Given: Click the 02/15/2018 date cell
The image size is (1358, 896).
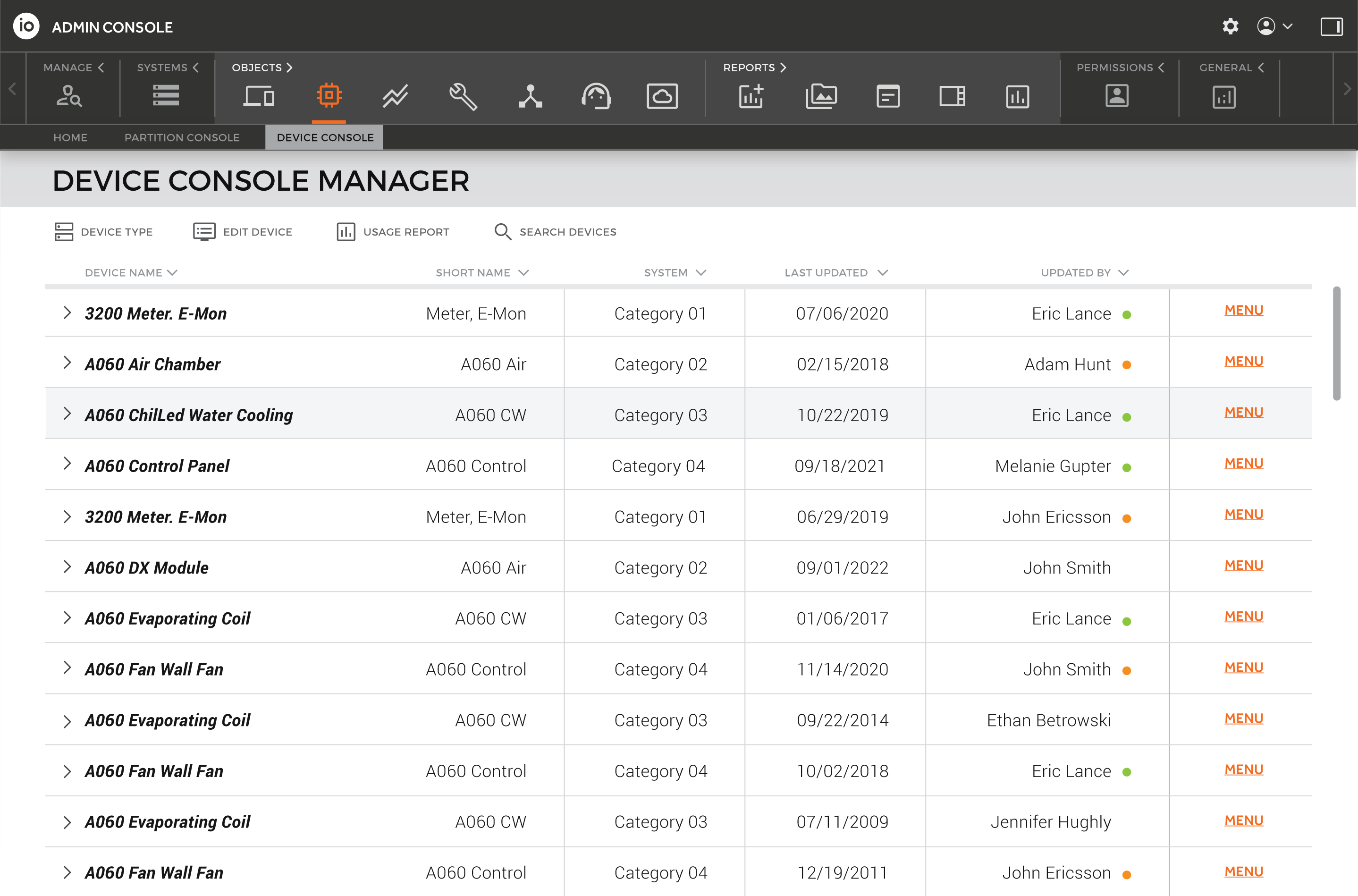Looking at the screenshot, I should pos(842,364).
